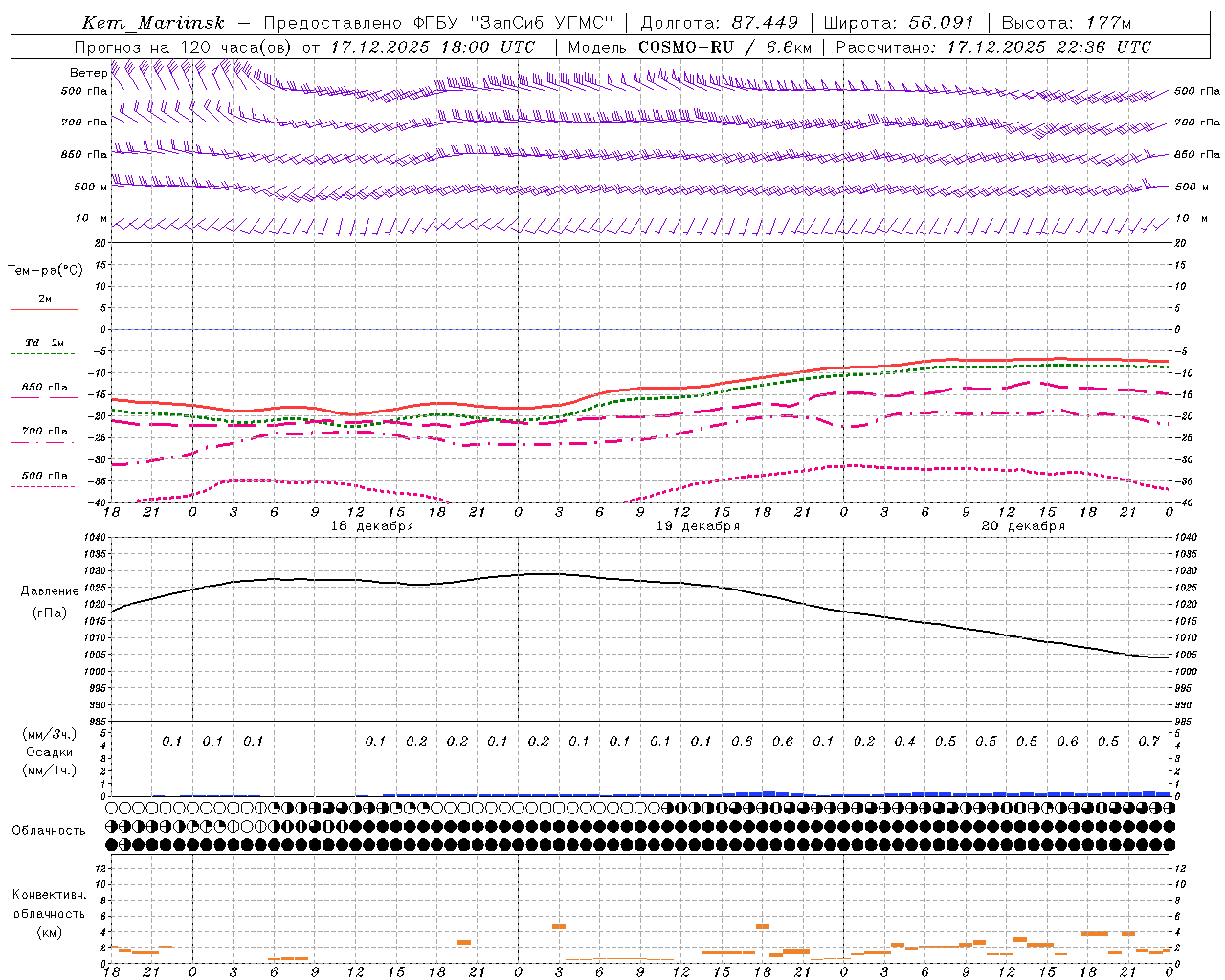Image resolution: width=1225 pixels, height=980 pixels.
Task: Click the "Осадки" precipitation label
Action: pos(50,752)
